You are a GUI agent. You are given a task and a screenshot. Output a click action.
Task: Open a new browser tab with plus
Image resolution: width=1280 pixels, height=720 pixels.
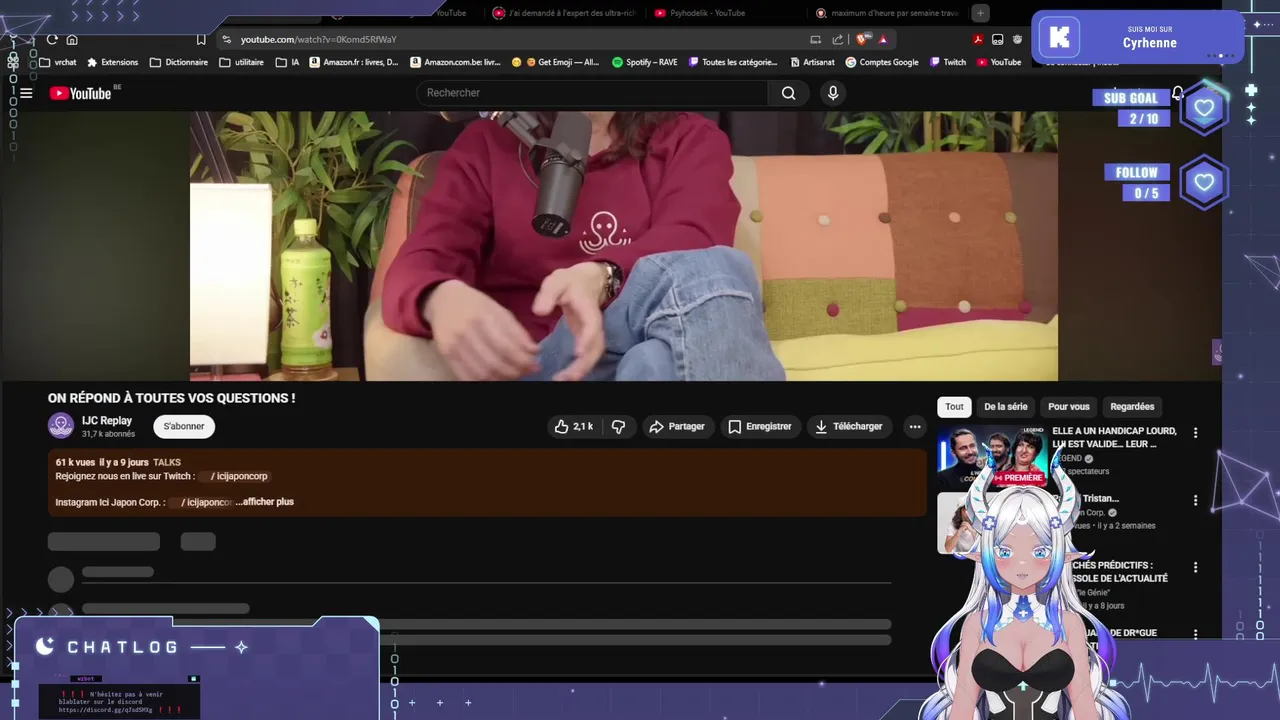pos(981,13)
